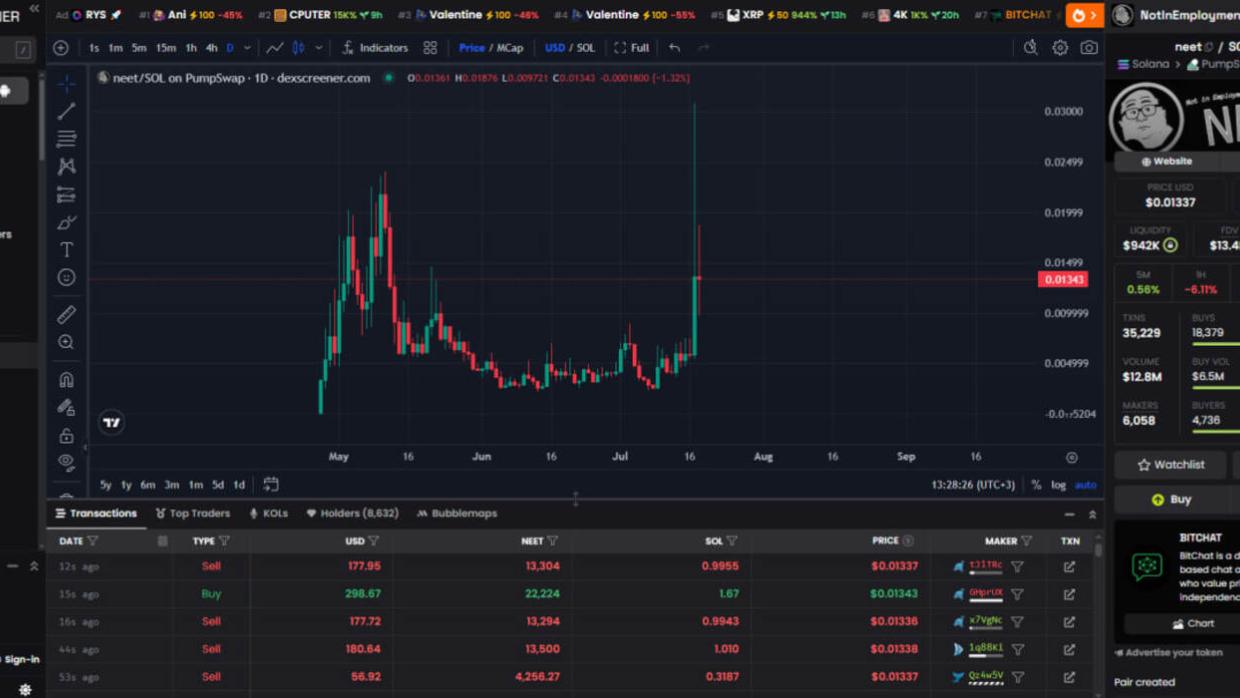The width and height of the screenshot is (1240, 698).
Task: Open the Top Traders tab
Action: click(x=192, y=513)
